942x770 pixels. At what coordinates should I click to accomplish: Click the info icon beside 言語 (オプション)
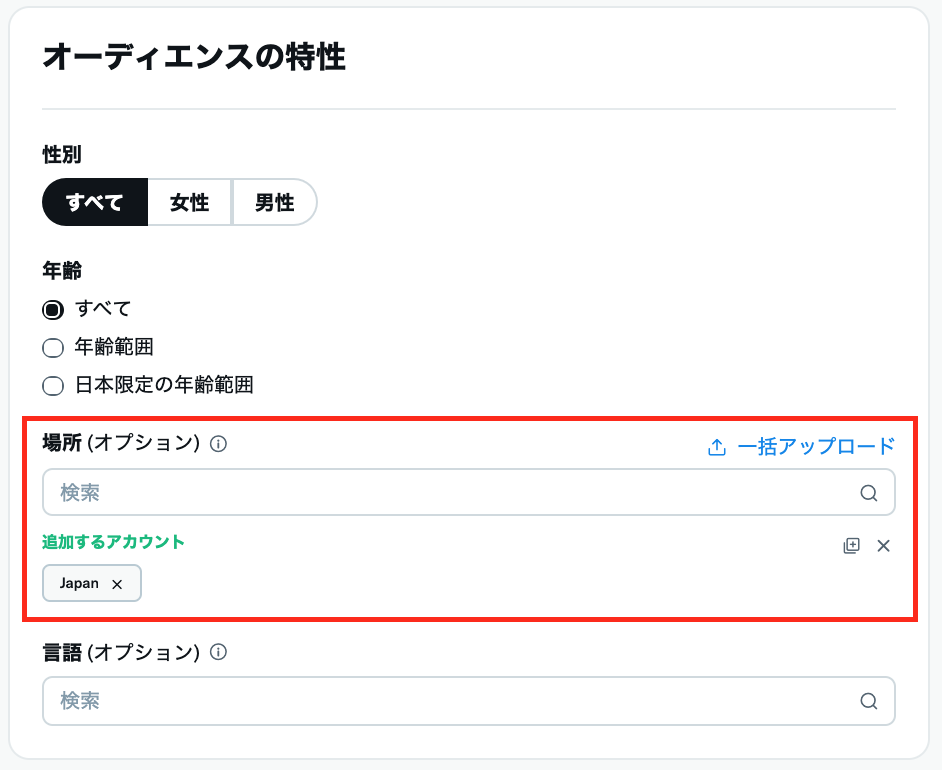coord(219,652)
